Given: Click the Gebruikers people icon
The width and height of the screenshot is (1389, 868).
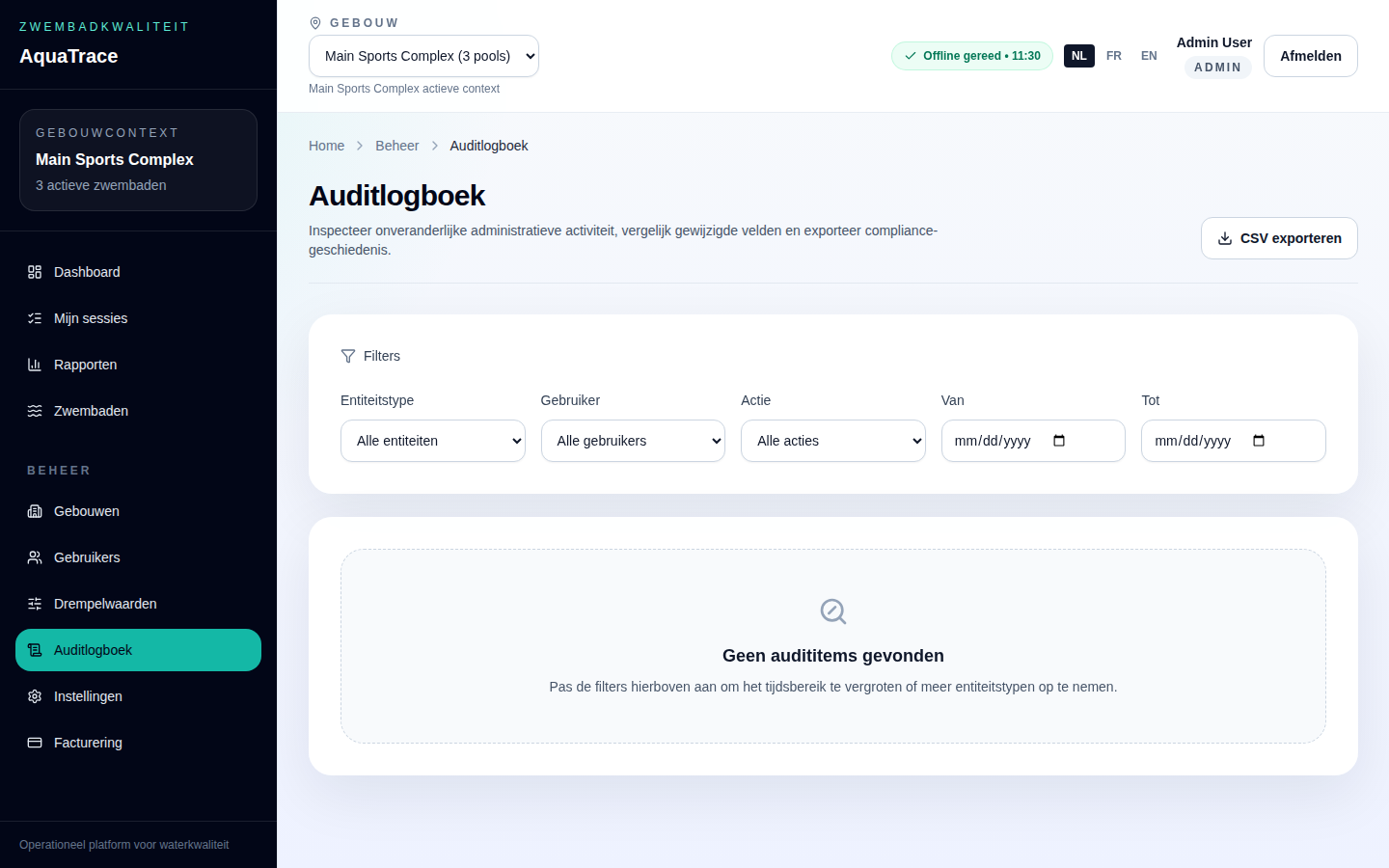Looking at the screenshot, I should [35, 557].
